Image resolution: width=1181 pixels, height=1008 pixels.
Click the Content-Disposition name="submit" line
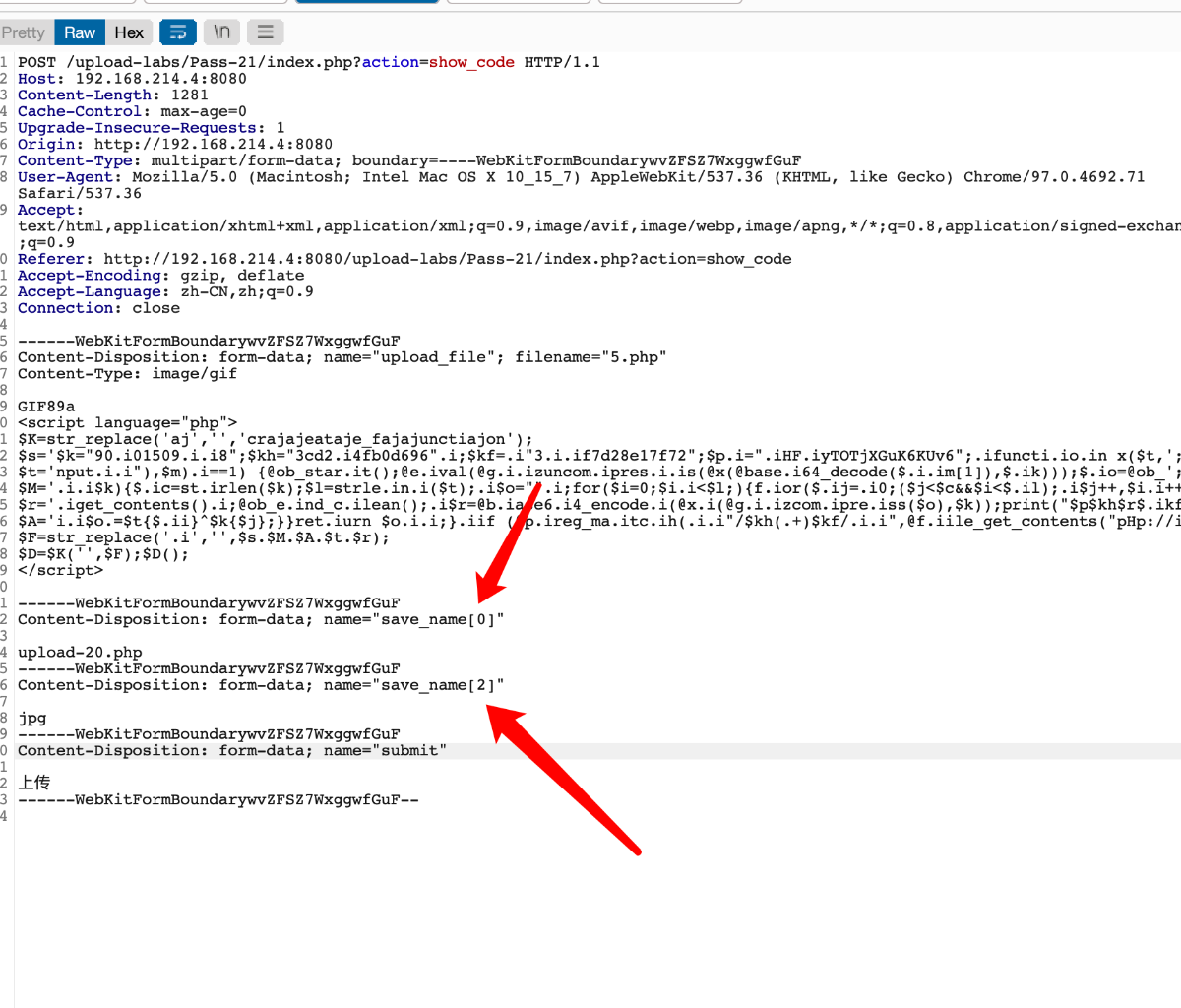pyautogui.click(x=232, y=751)
